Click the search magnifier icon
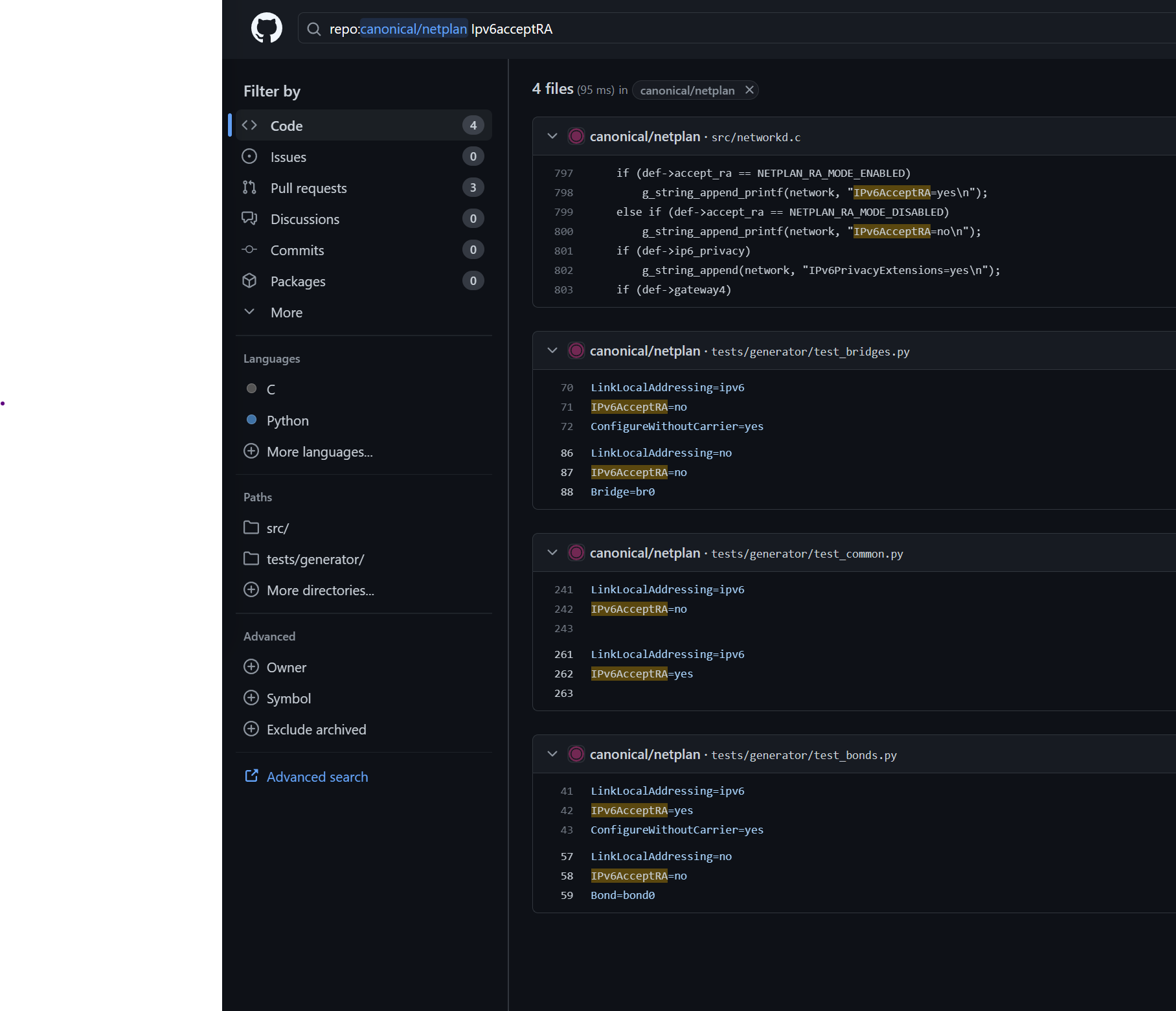 pos(314,29)
